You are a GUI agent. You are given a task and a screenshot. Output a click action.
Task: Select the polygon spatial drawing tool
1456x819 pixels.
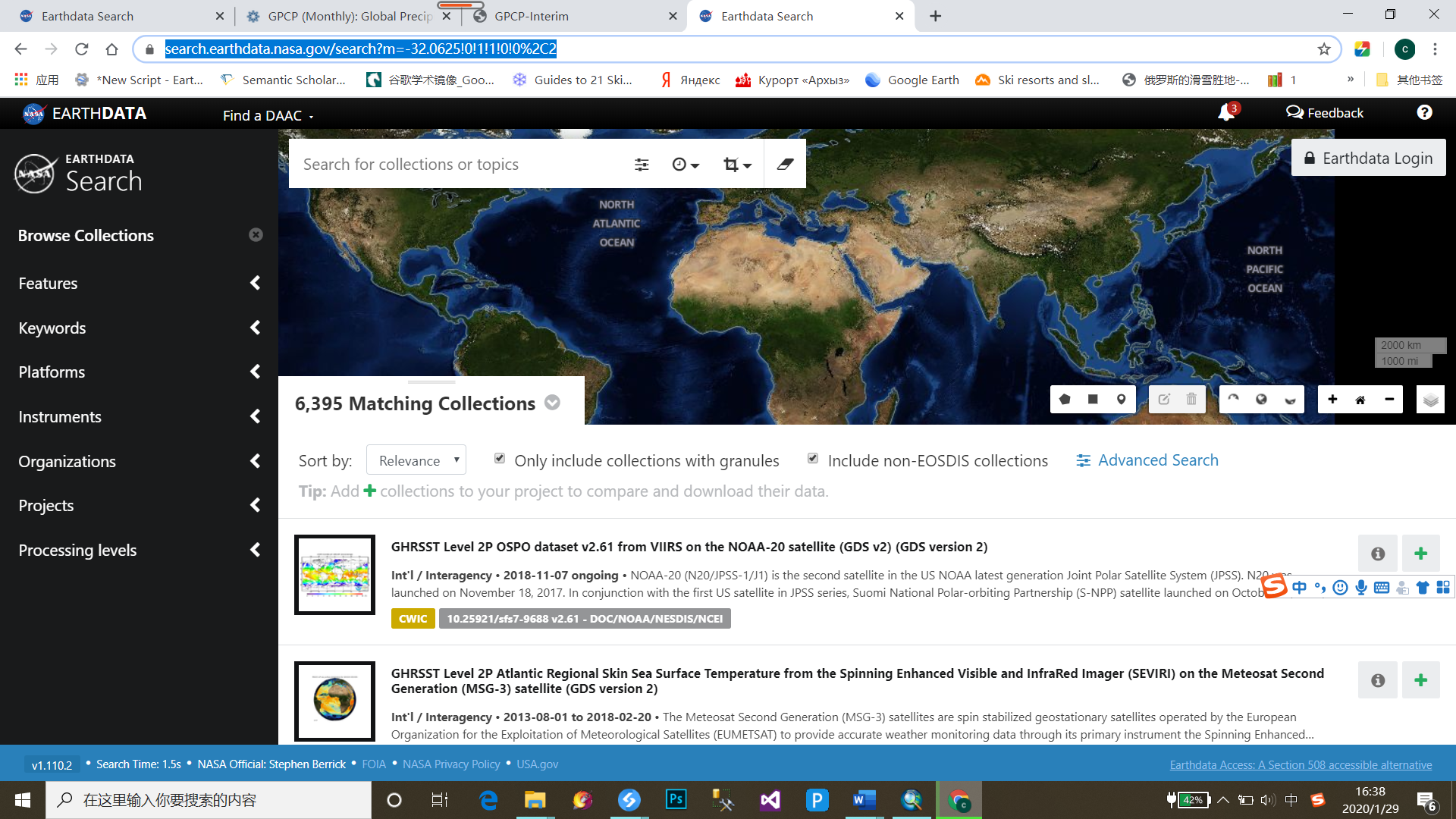1065,400
